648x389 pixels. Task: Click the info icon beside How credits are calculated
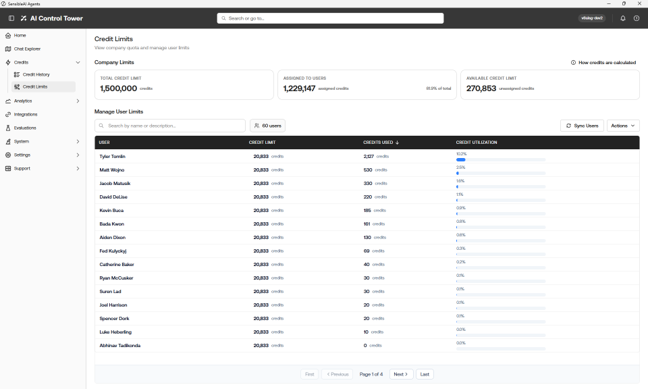573,62
